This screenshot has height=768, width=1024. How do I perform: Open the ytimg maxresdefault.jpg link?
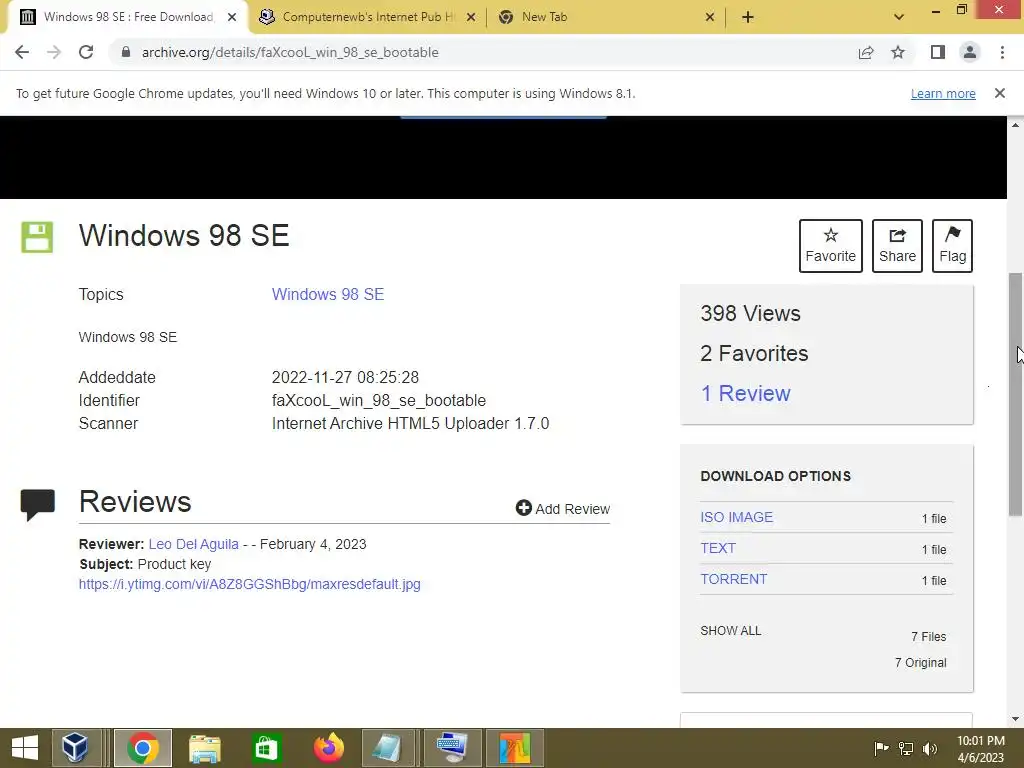click(249, 584)
